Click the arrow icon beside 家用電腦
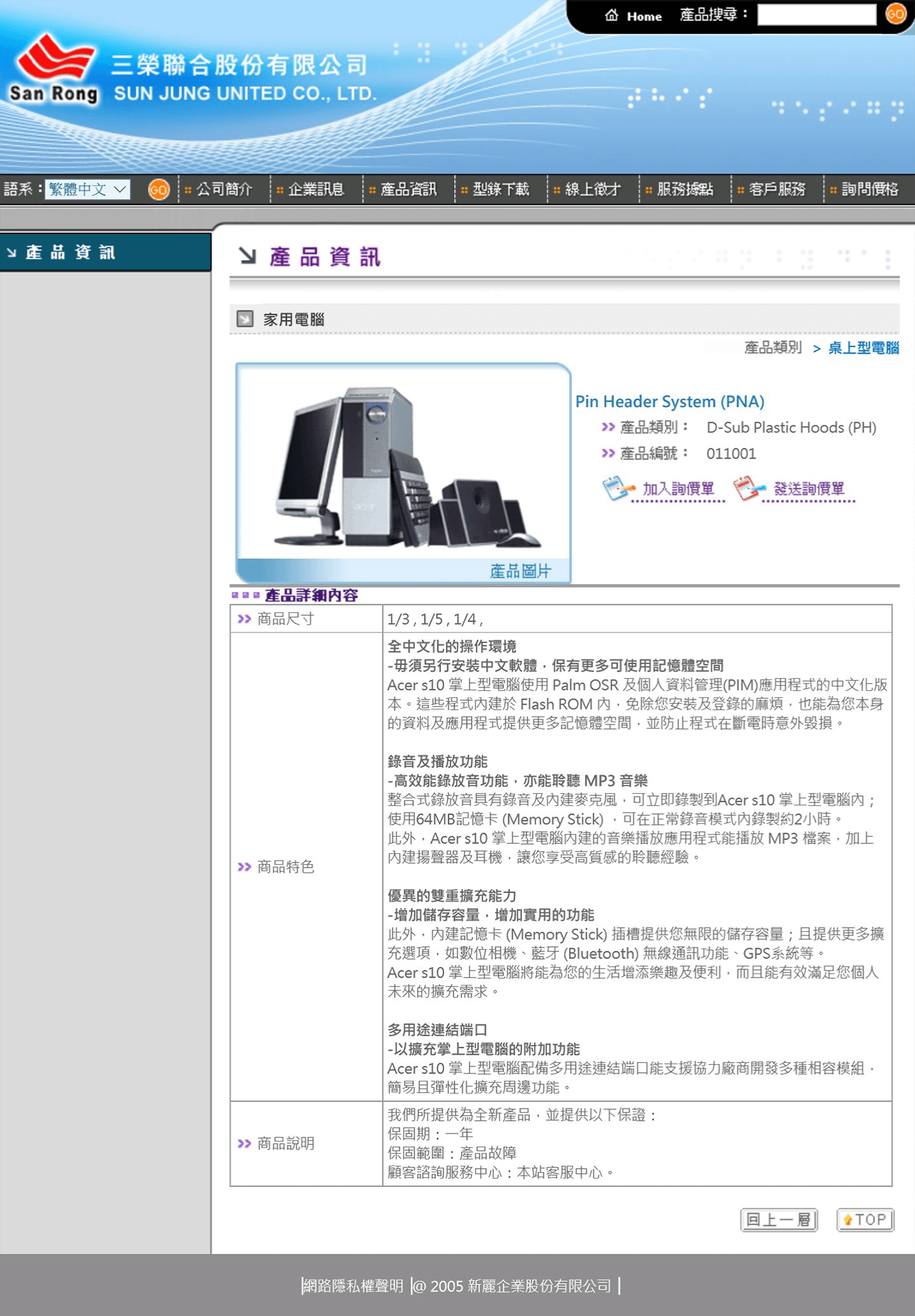 245,319
